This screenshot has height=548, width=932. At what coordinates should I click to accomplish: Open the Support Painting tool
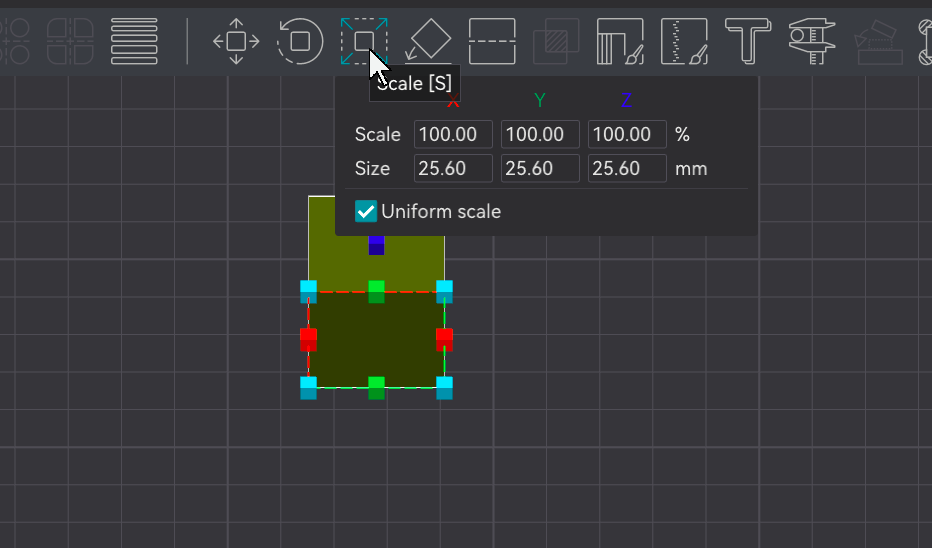click(x=620, y=42)
